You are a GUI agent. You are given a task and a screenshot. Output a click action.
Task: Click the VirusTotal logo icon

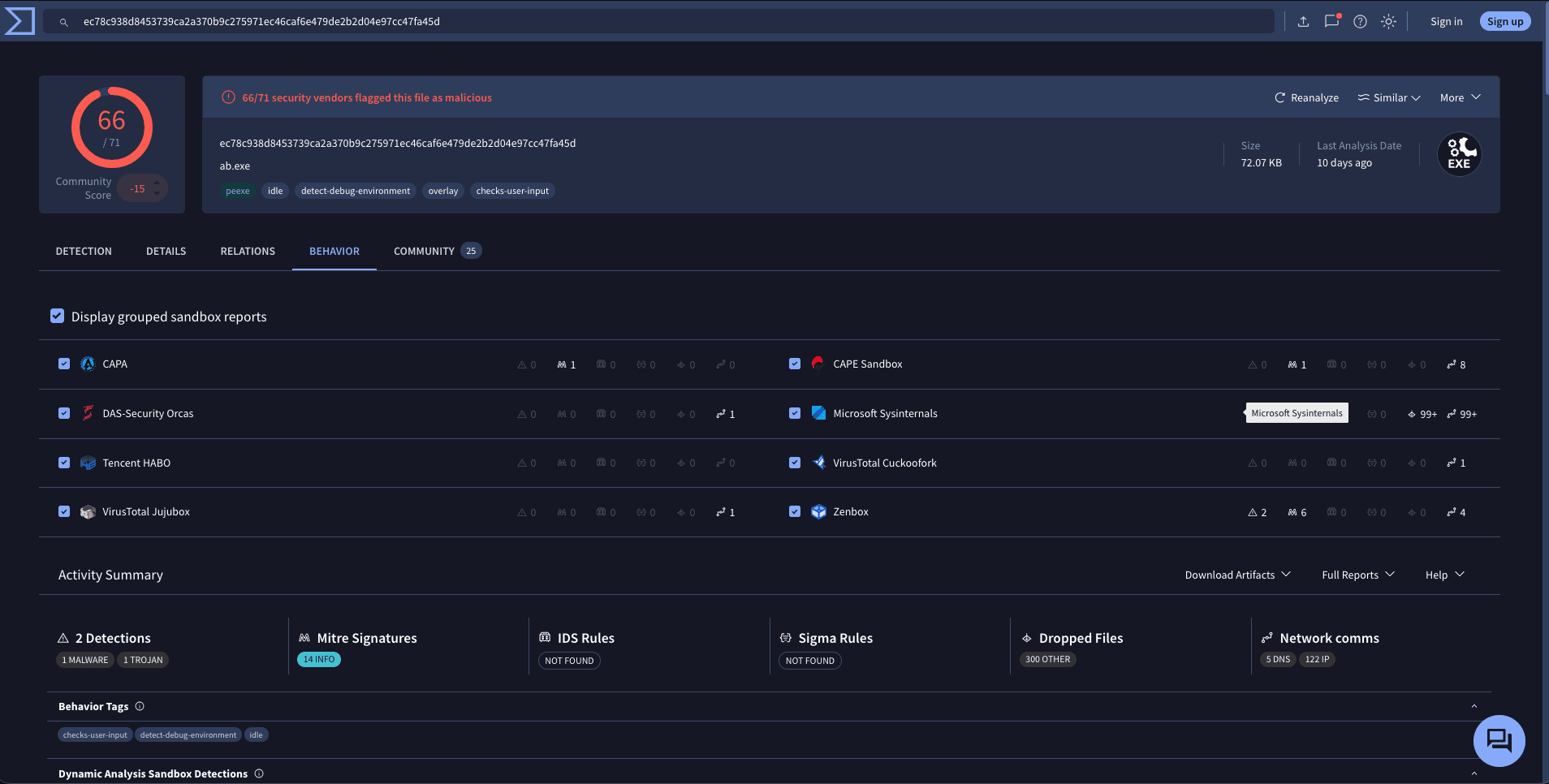point(19,21)
